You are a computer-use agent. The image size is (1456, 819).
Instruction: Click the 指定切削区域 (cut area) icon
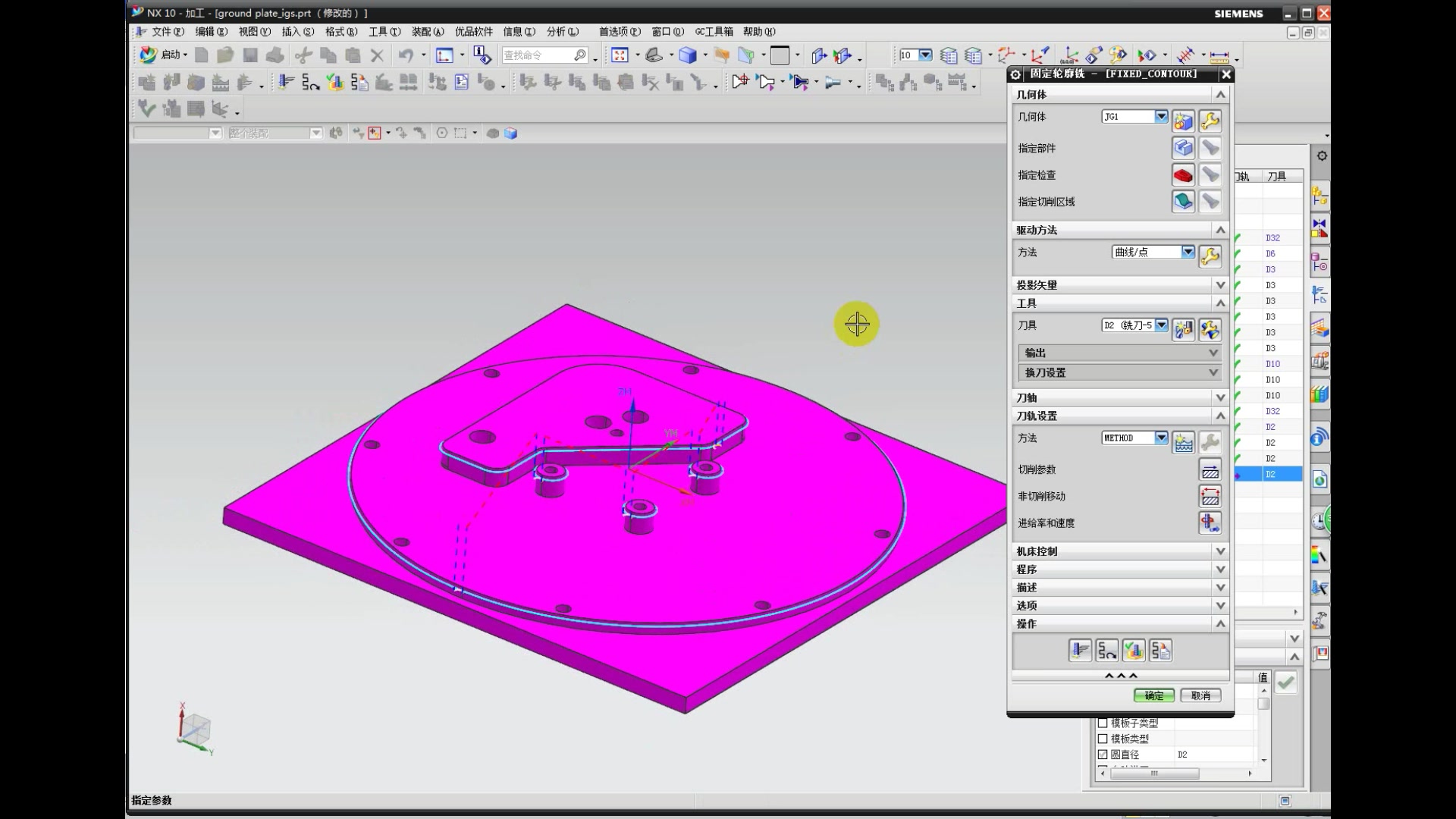(1183, 202)
